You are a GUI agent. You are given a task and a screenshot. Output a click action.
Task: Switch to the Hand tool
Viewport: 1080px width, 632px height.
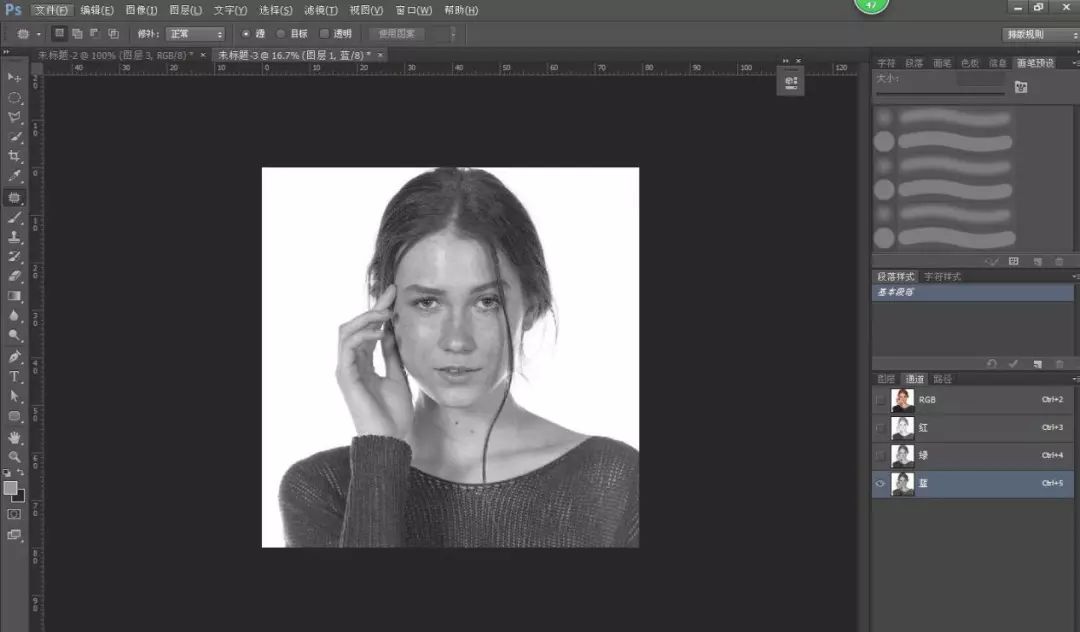click(14, 437)
